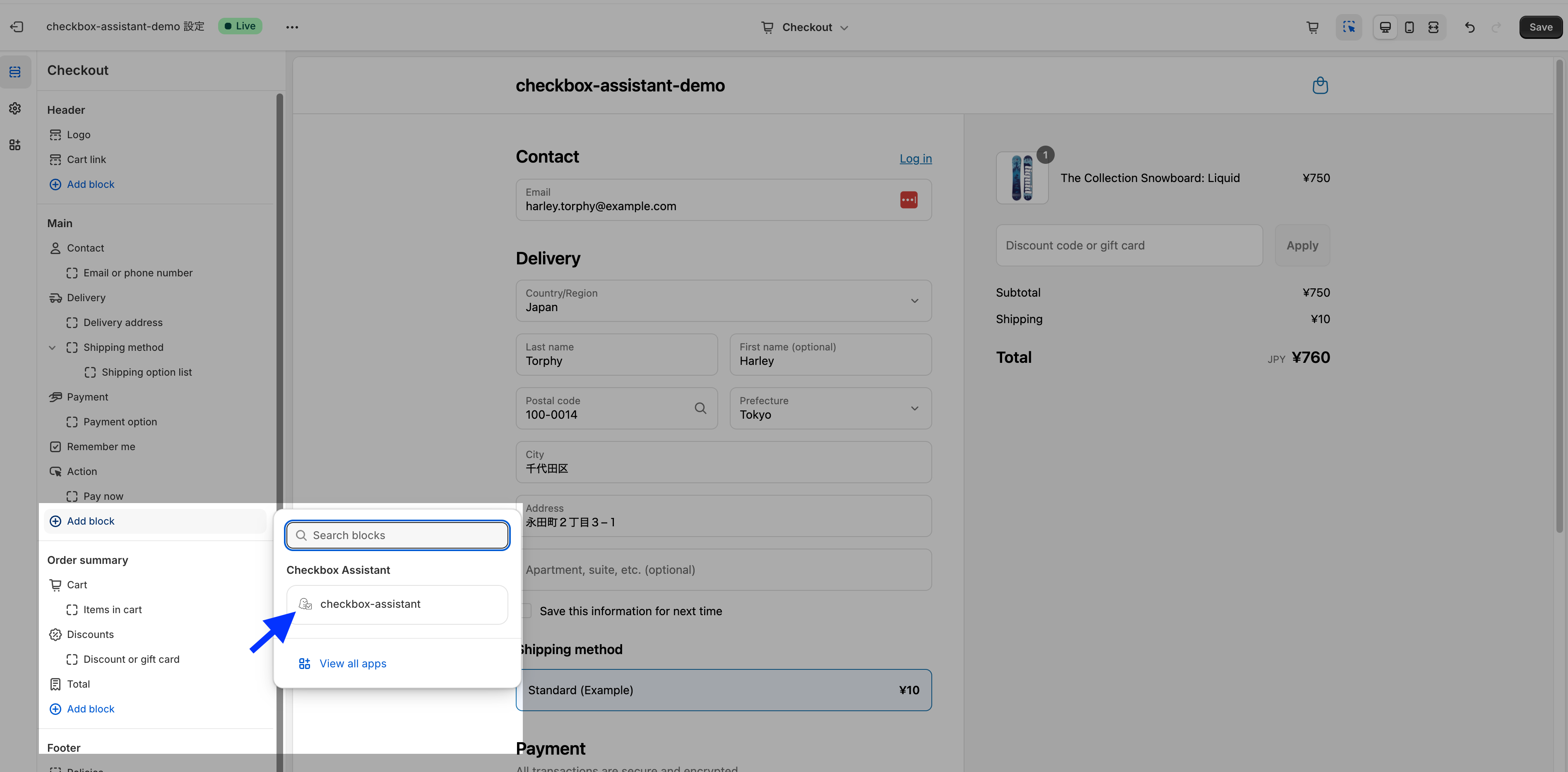Click the cart preview icon in toolbar
1568x772 pixels.
click(x=1312, y=27)
